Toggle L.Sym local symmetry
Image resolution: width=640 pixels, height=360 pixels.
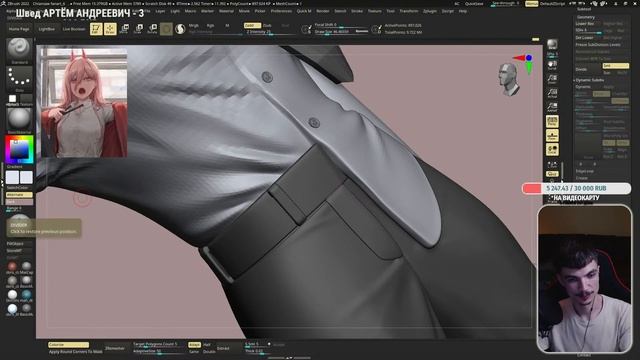pos(552,165)
